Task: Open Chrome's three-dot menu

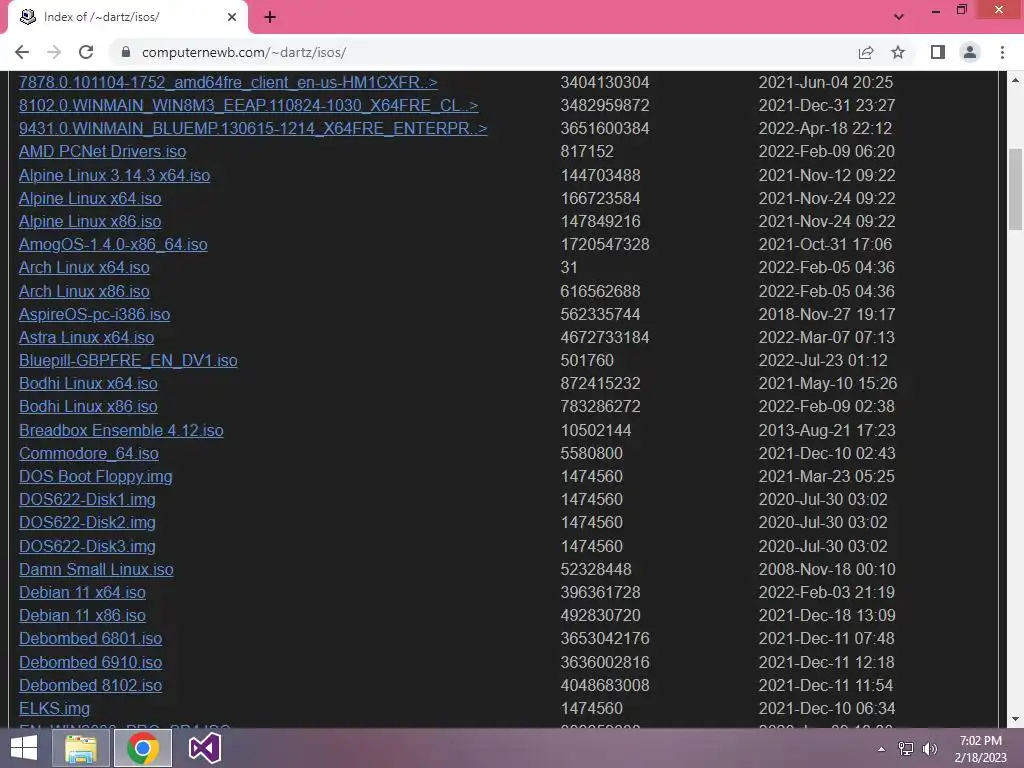Action: coord(1002,52)
